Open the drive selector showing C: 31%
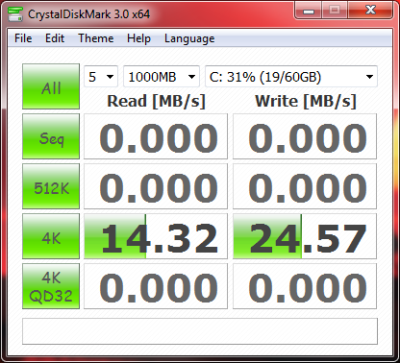The image size is (400, 363). pos(291,77)
